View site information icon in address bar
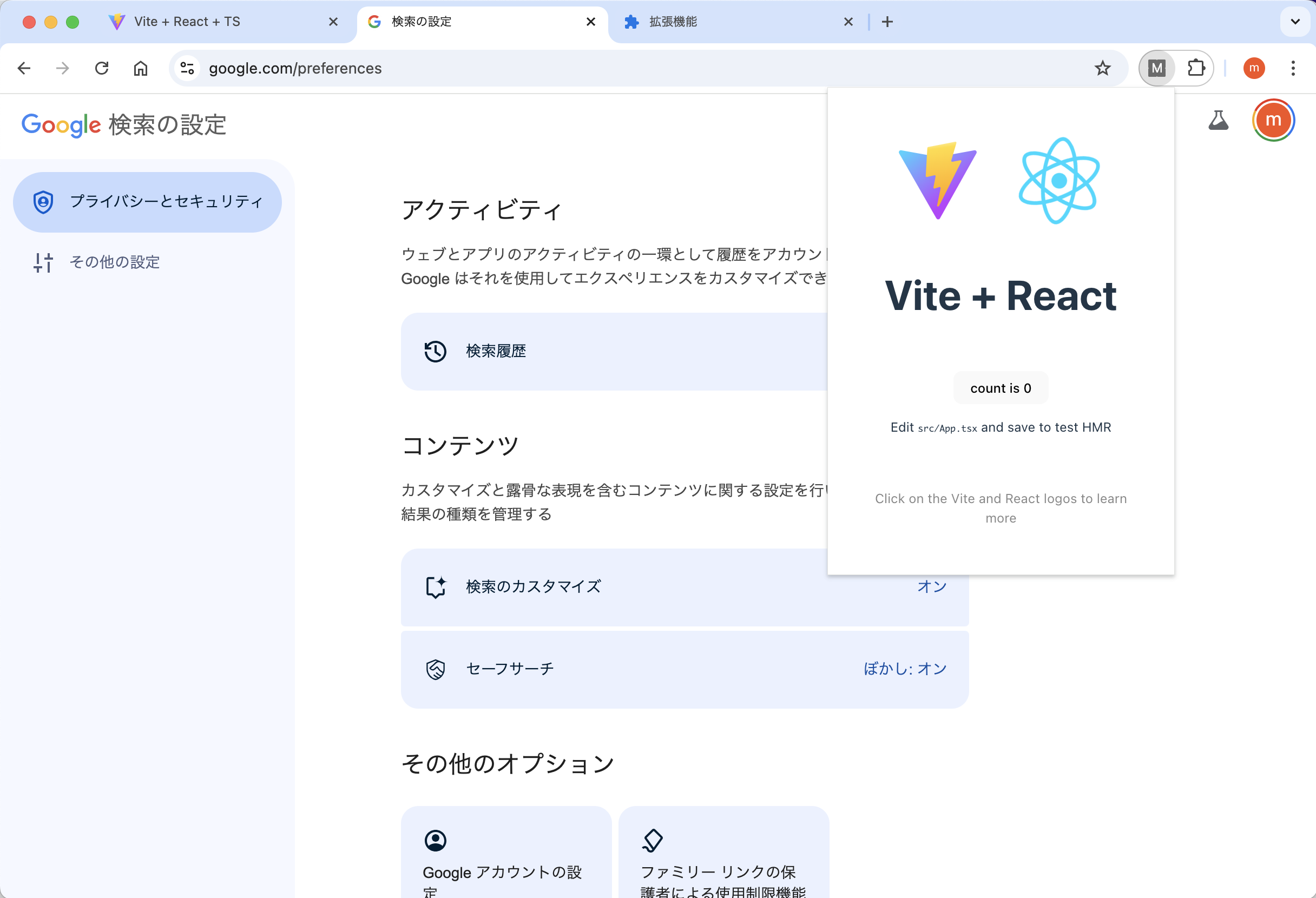 [187, 68]
